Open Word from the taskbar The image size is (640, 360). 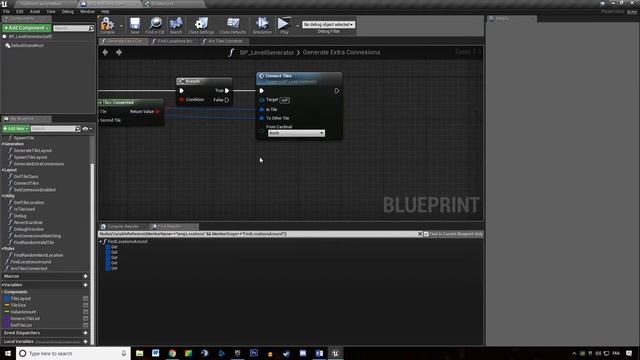pyautogui.click(x=156, y=353)
